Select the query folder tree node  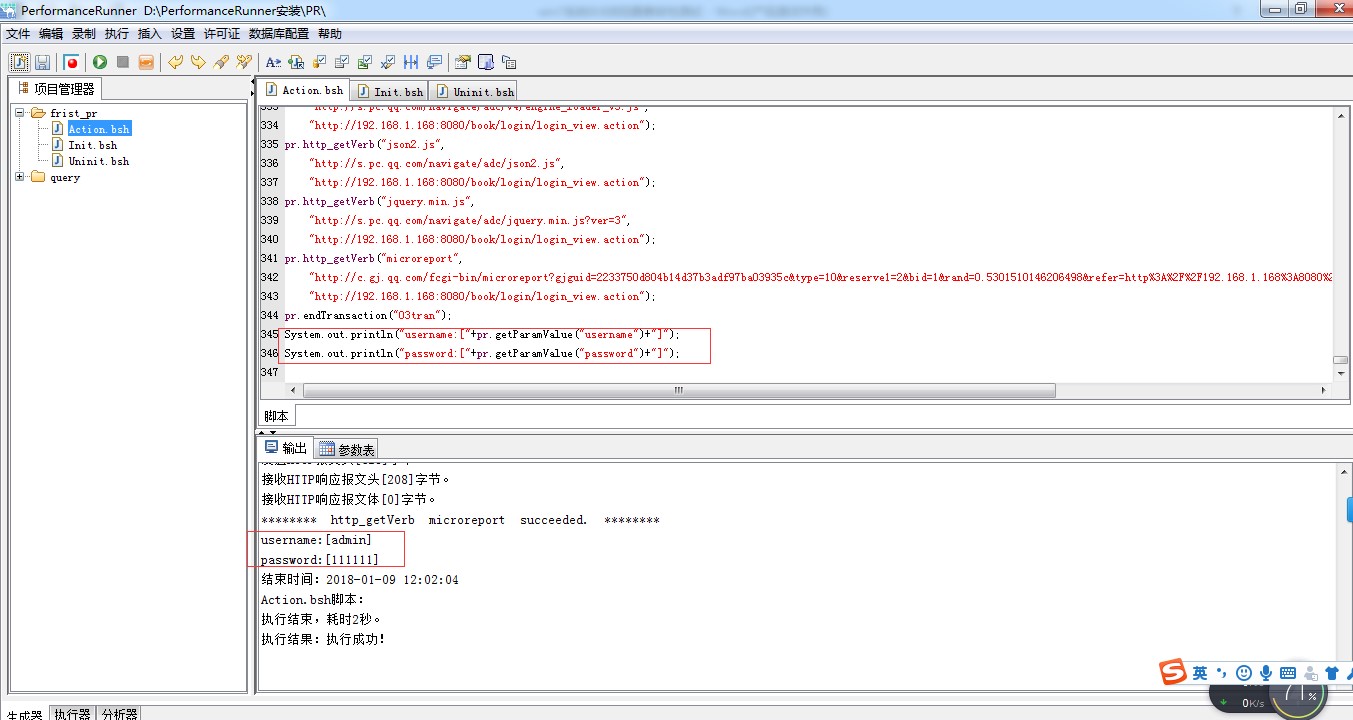[x=64, y=177]
